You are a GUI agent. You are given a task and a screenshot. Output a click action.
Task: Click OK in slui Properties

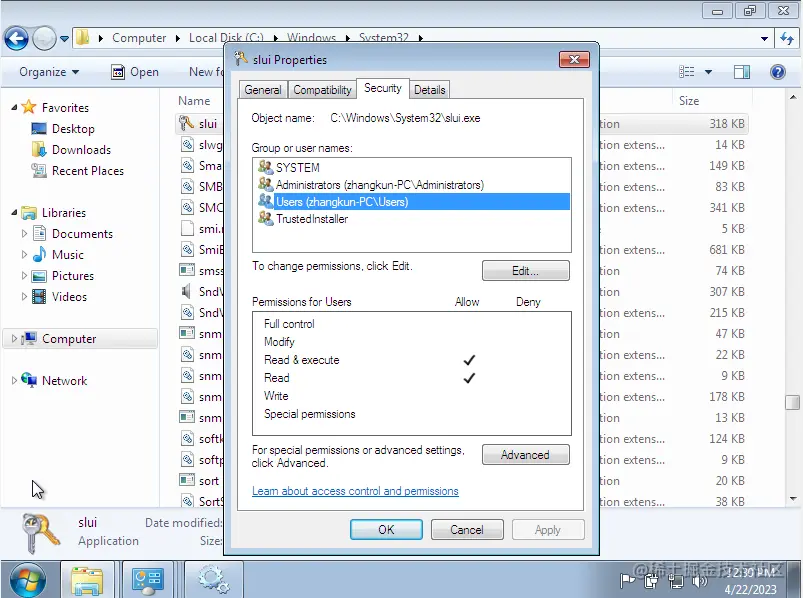386,529
